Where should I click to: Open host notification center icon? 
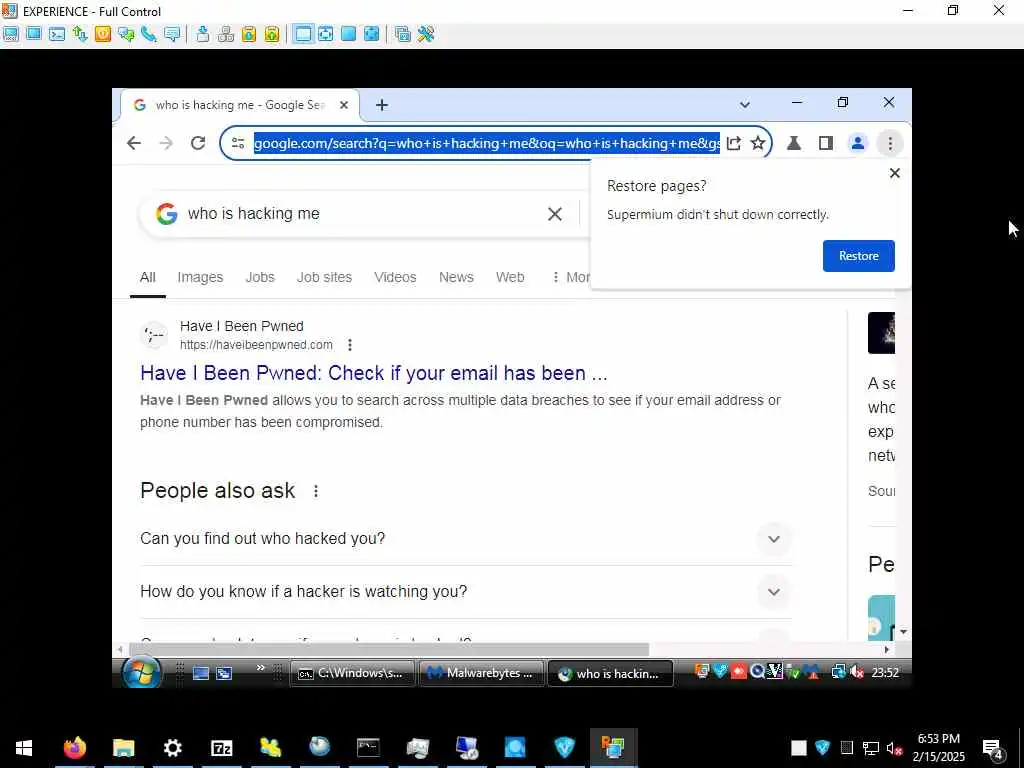(992, 748)
